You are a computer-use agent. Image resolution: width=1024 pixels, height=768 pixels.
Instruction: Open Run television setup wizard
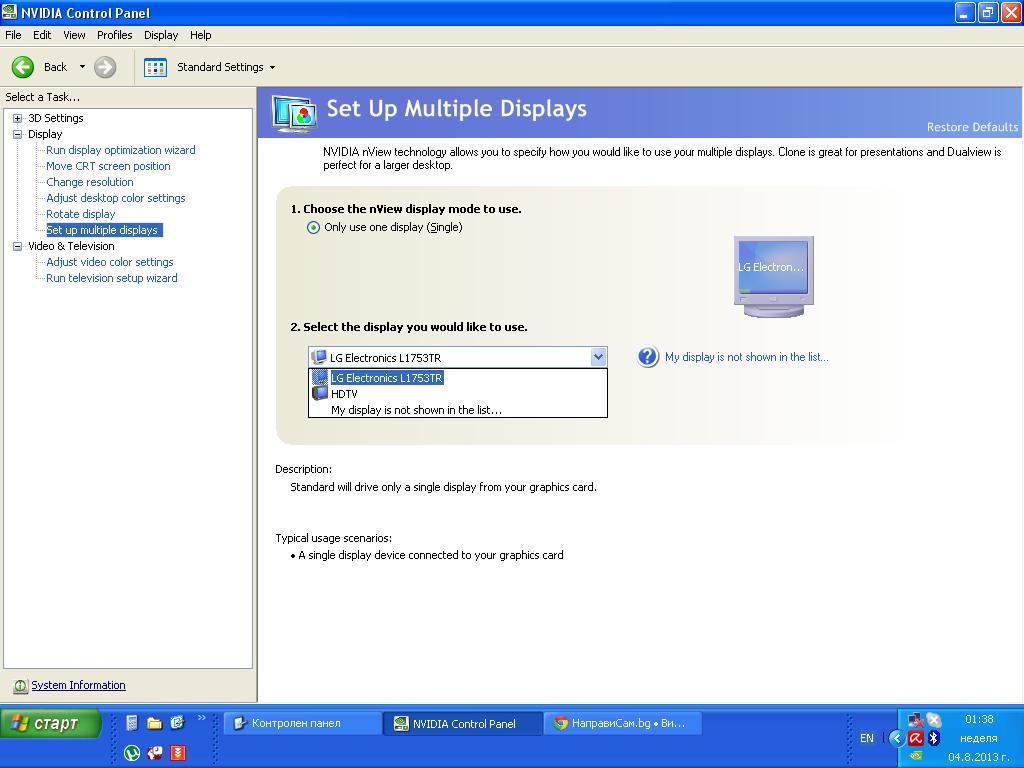pyautogui.click(x=112, y=278)
